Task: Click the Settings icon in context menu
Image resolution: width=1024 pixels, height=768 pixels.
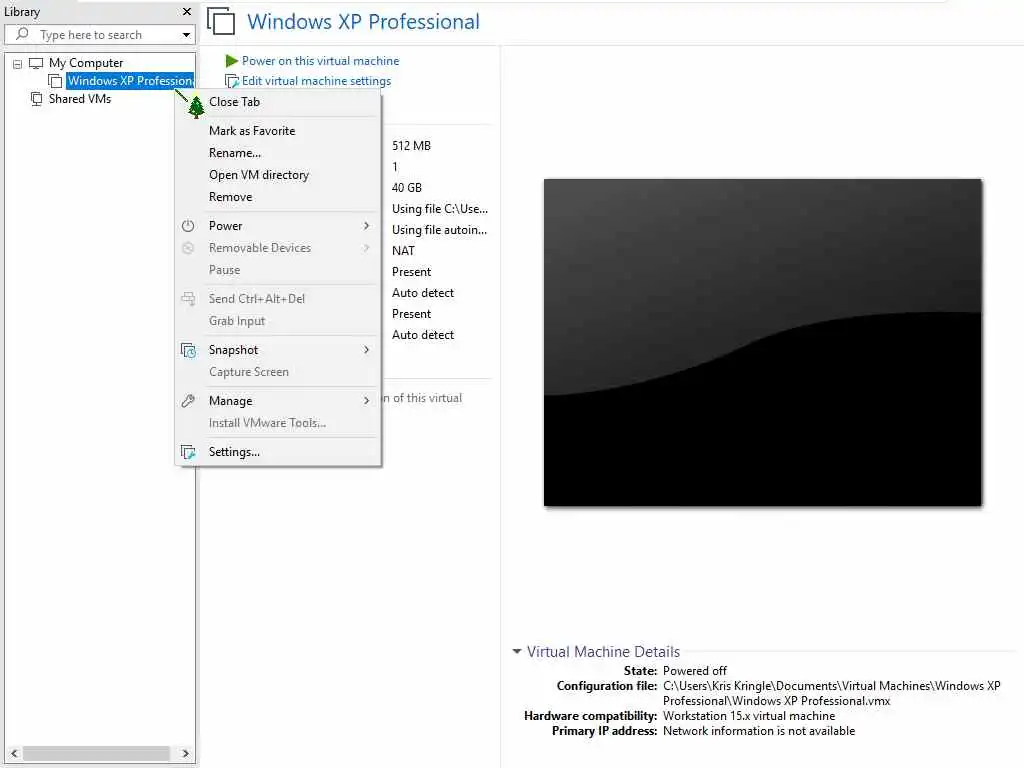Action: pyautogui.click(x=188, y=452)
